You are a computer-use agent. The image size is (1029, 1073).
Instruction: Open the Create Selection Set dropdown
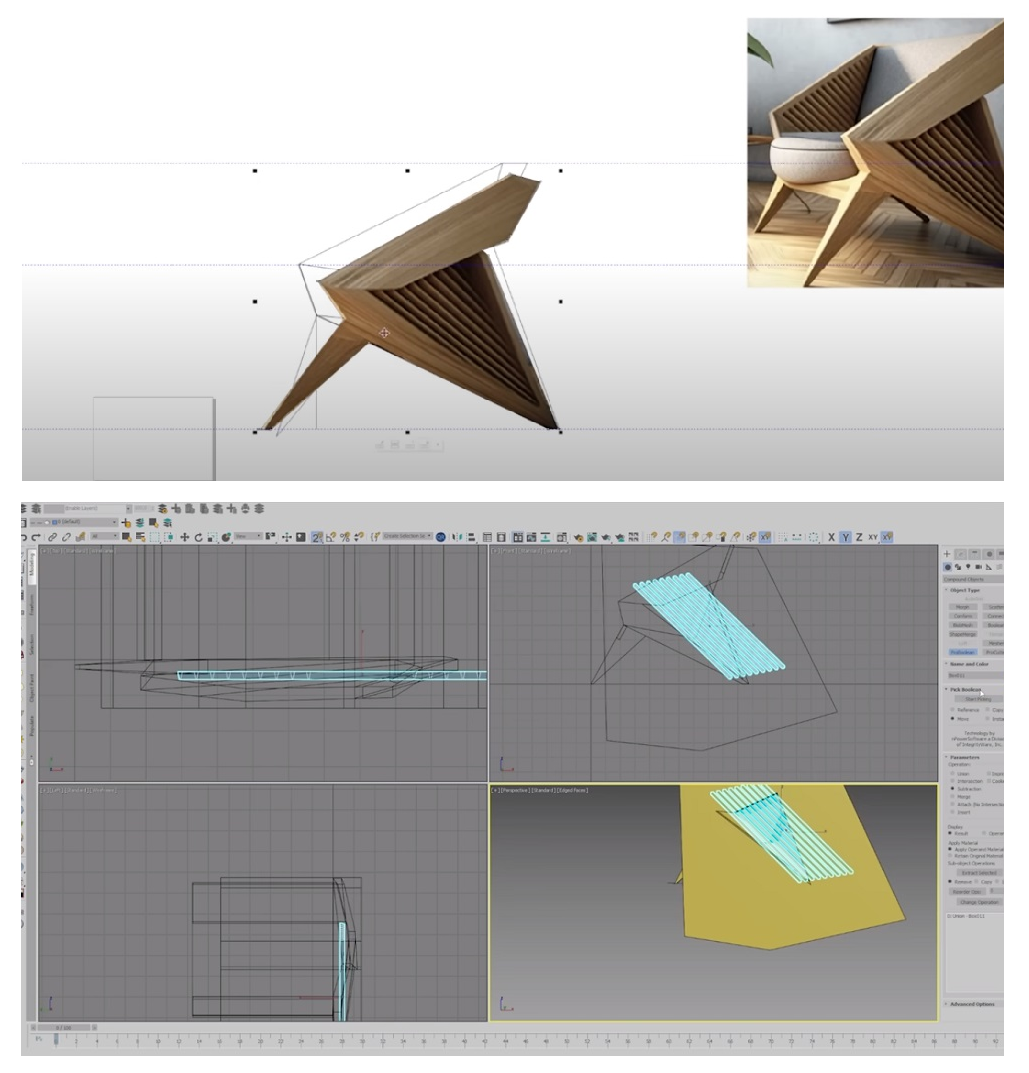(x=405, y=537)
